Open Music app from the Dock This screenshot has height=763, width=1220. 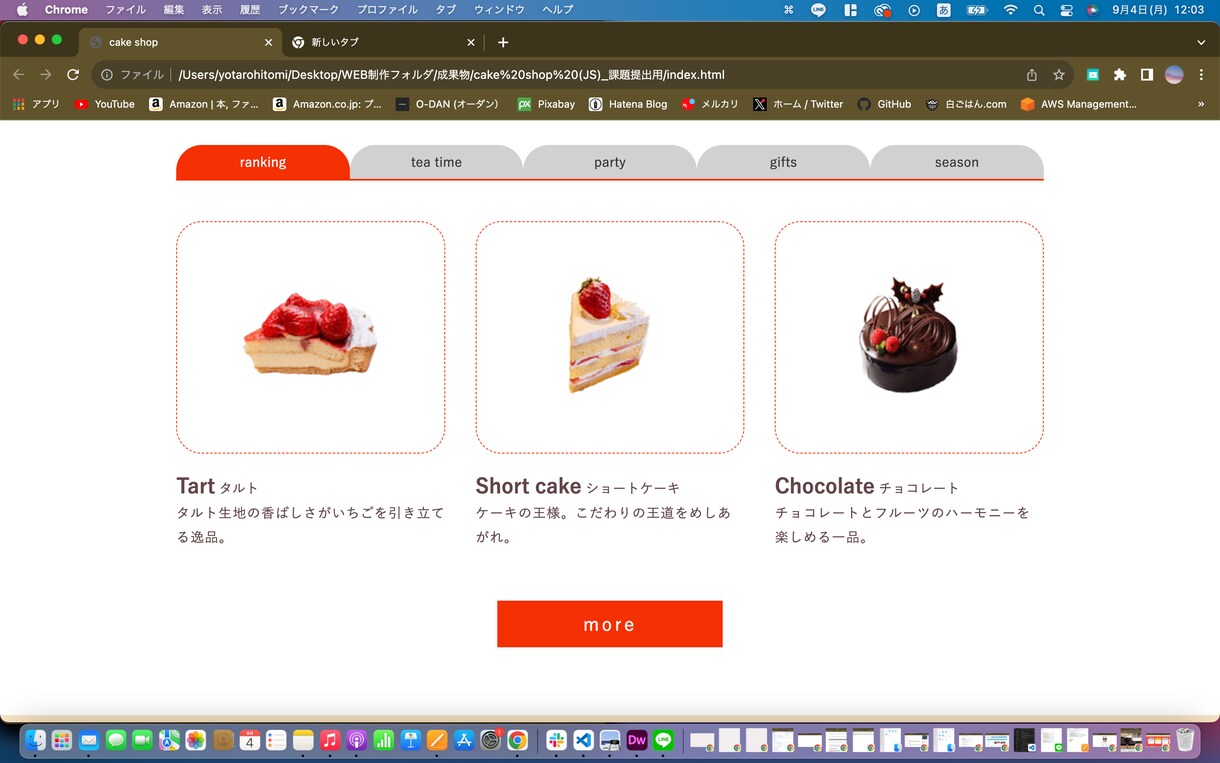330,740
